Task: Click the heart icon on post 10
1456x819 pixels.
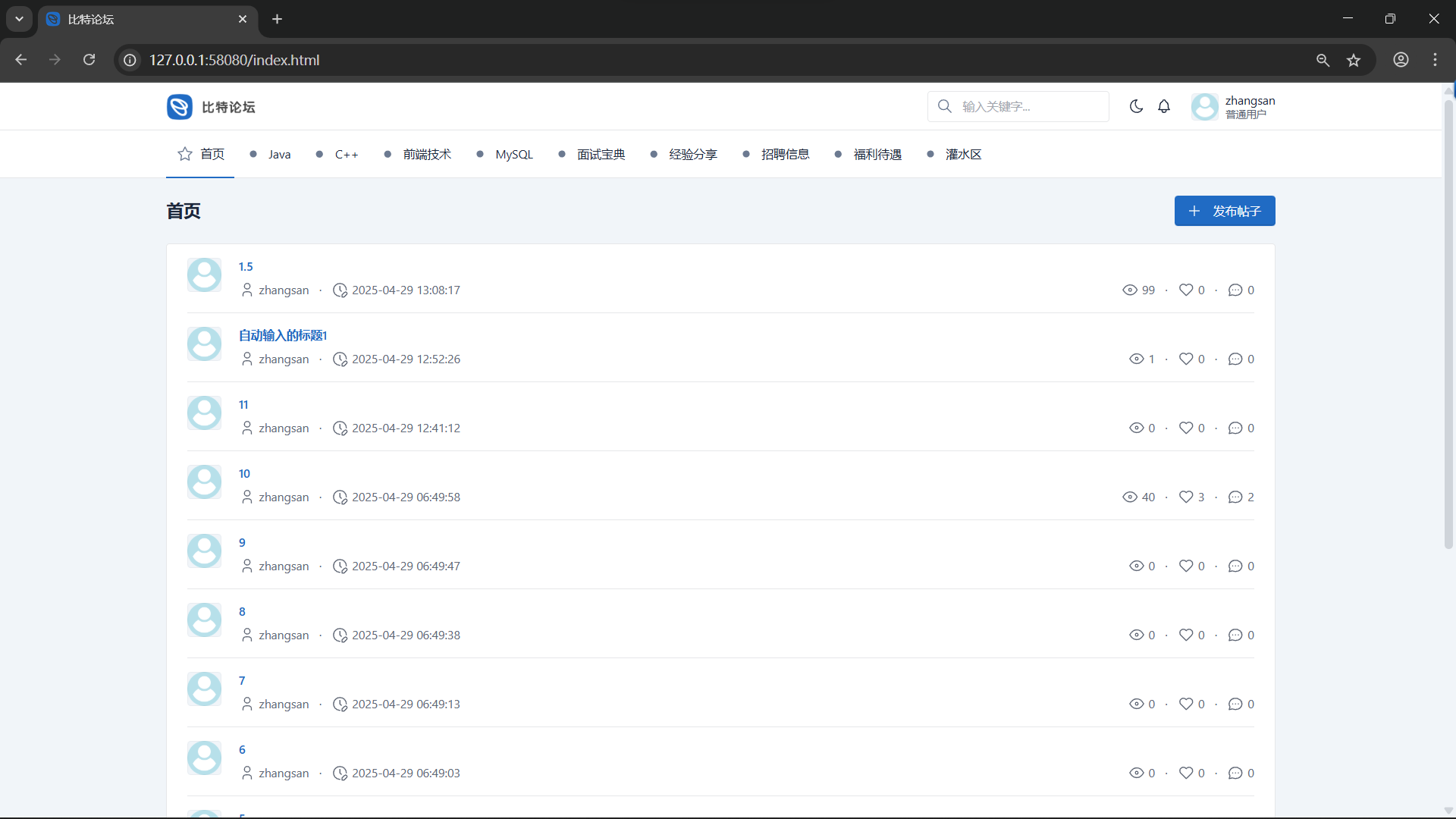Action: pyautogui.click(x=1186, y=497)
